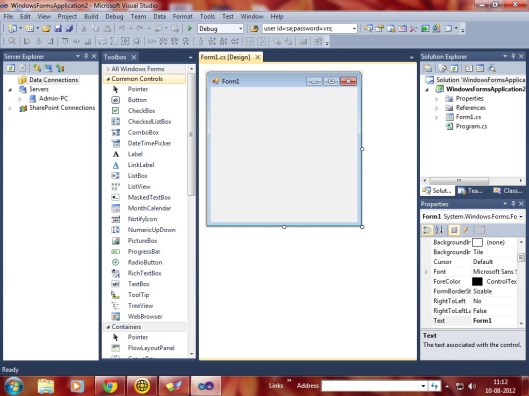The width and height of the screenshot is (529, 396).
Task: Pick the PictureBox control in Toolbox
Action: click(142, 241)
